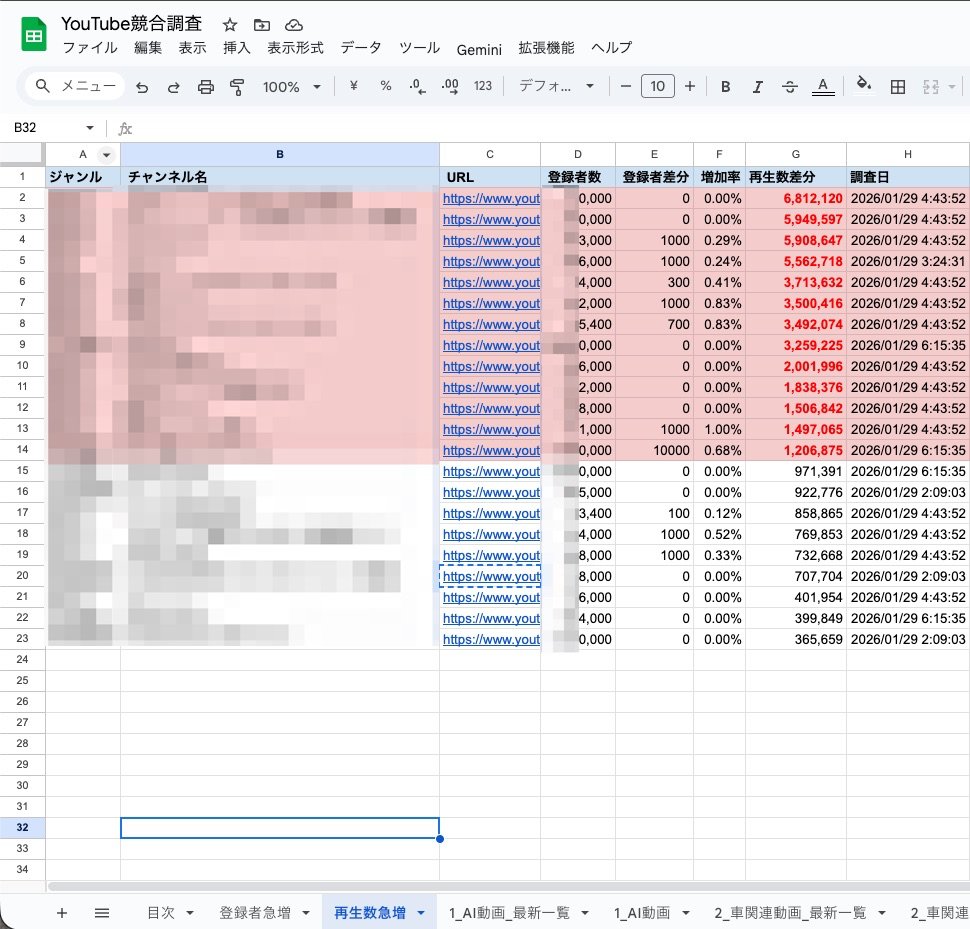
Task: Open the Borders icon
Action: (x=897, y=87)
